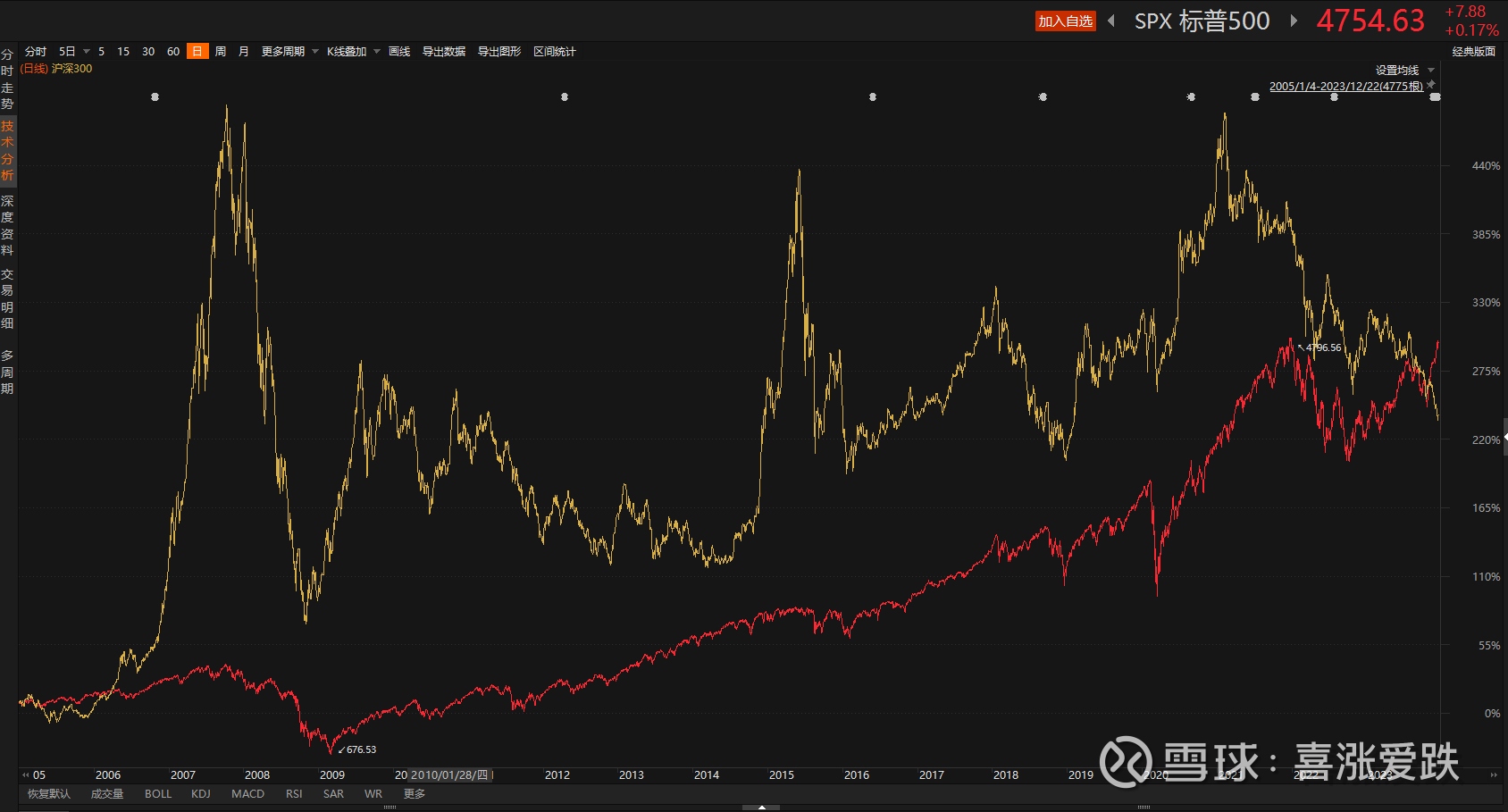Image resolution: width=1508 pixels, height=812 pixels.
Task: Select the BOLL indicator
Action: click(x=158, y=793)
